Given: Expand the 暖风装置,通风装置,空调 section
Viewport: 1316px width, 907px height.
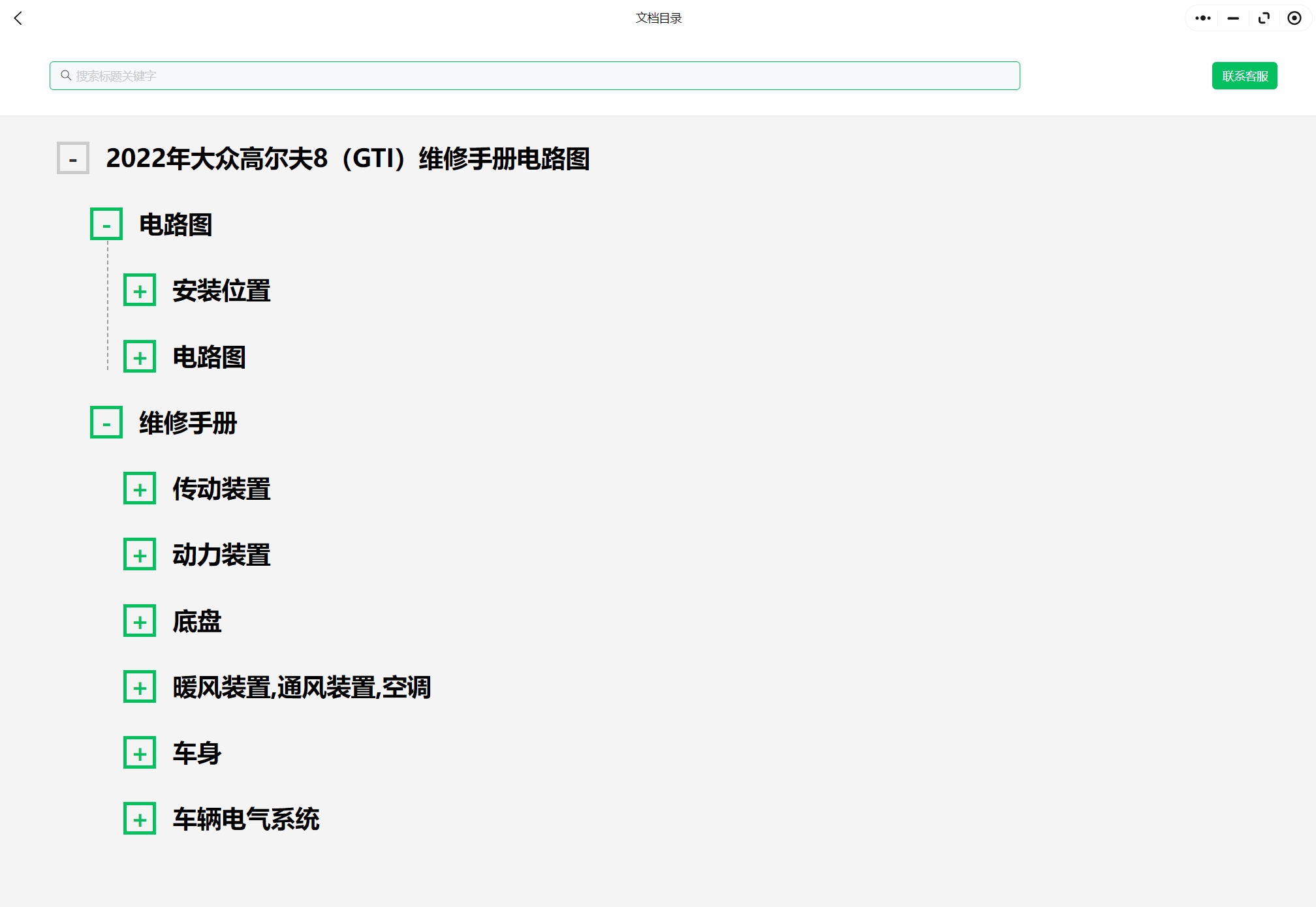Looking at the screenshot, I should 141,687.
